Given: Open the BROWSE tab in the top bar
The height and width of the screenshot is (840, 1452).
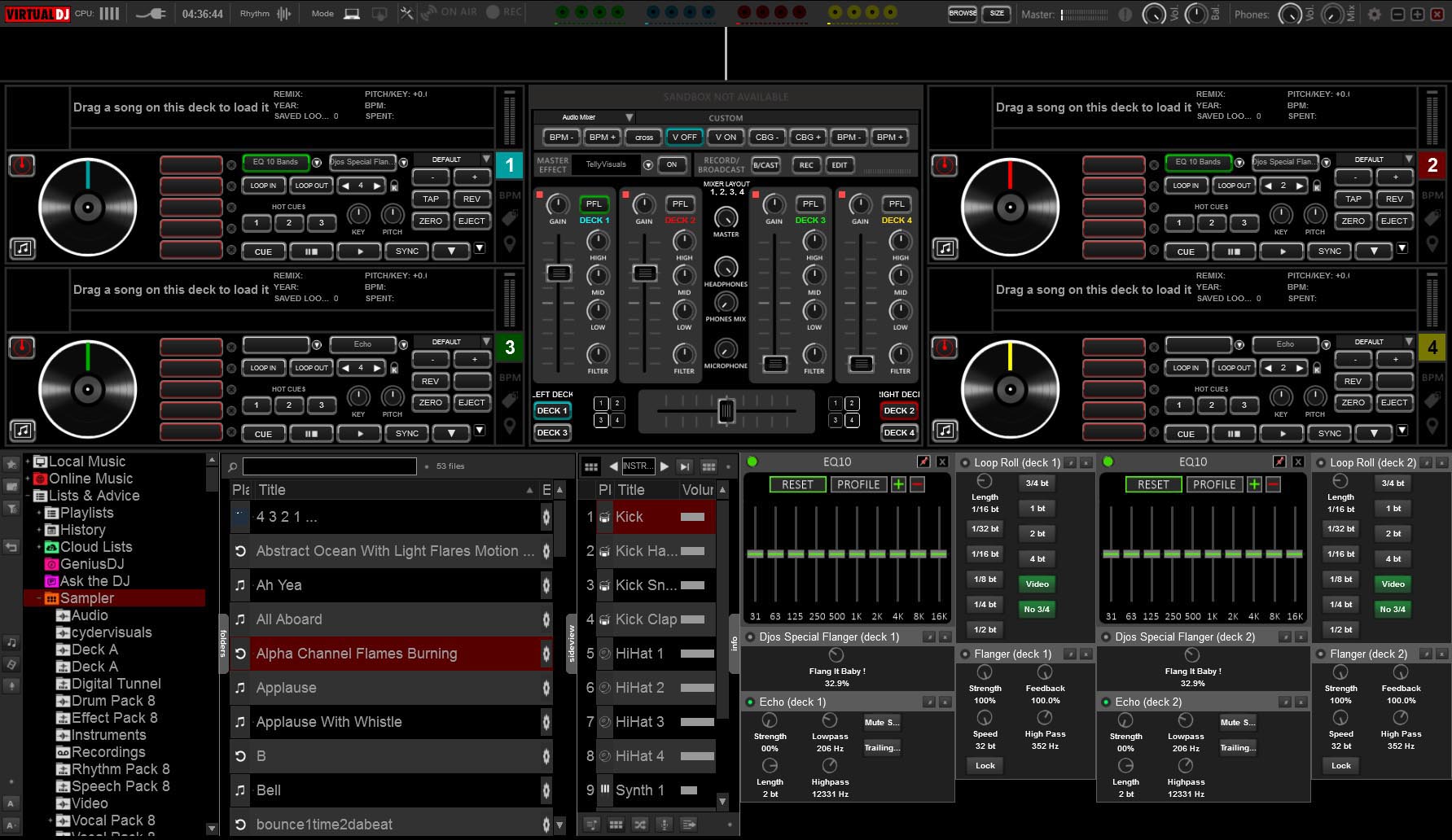Looking at the screenshot, I should (x=963, y=14).
